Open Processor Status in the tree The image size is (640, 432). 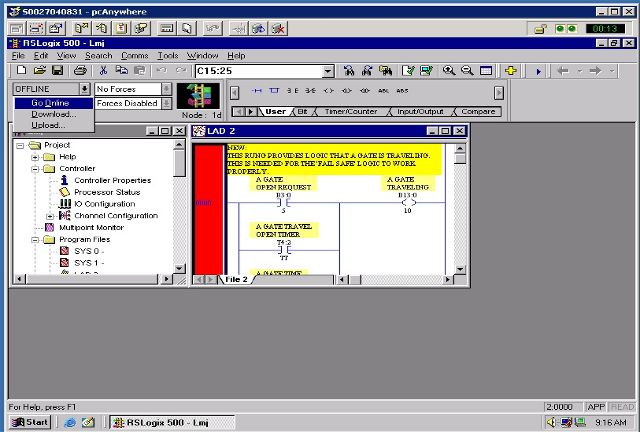pos(107,192)
